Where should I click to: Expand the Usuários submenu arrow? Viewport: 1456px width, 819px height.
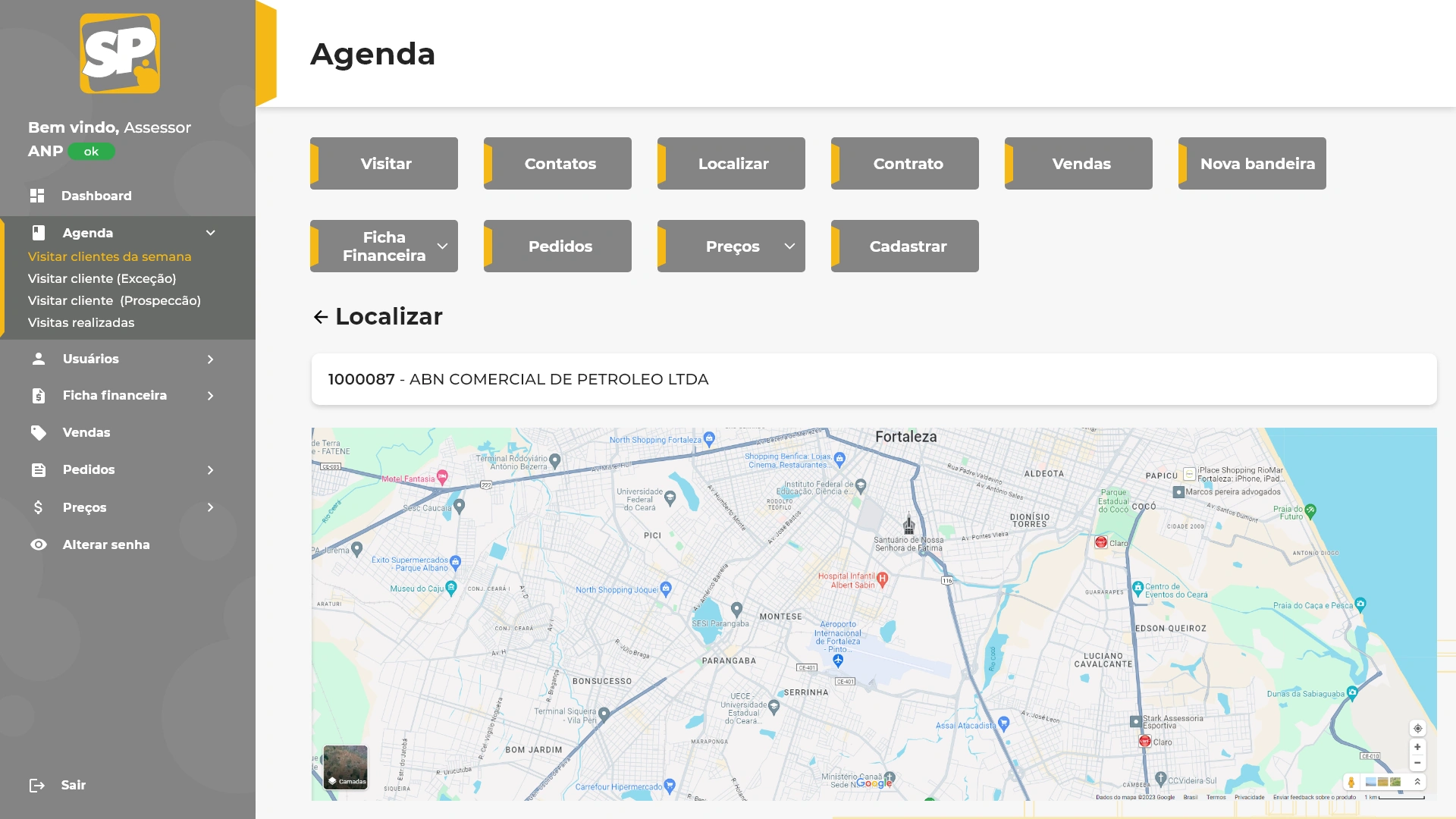tap(211, 359)
